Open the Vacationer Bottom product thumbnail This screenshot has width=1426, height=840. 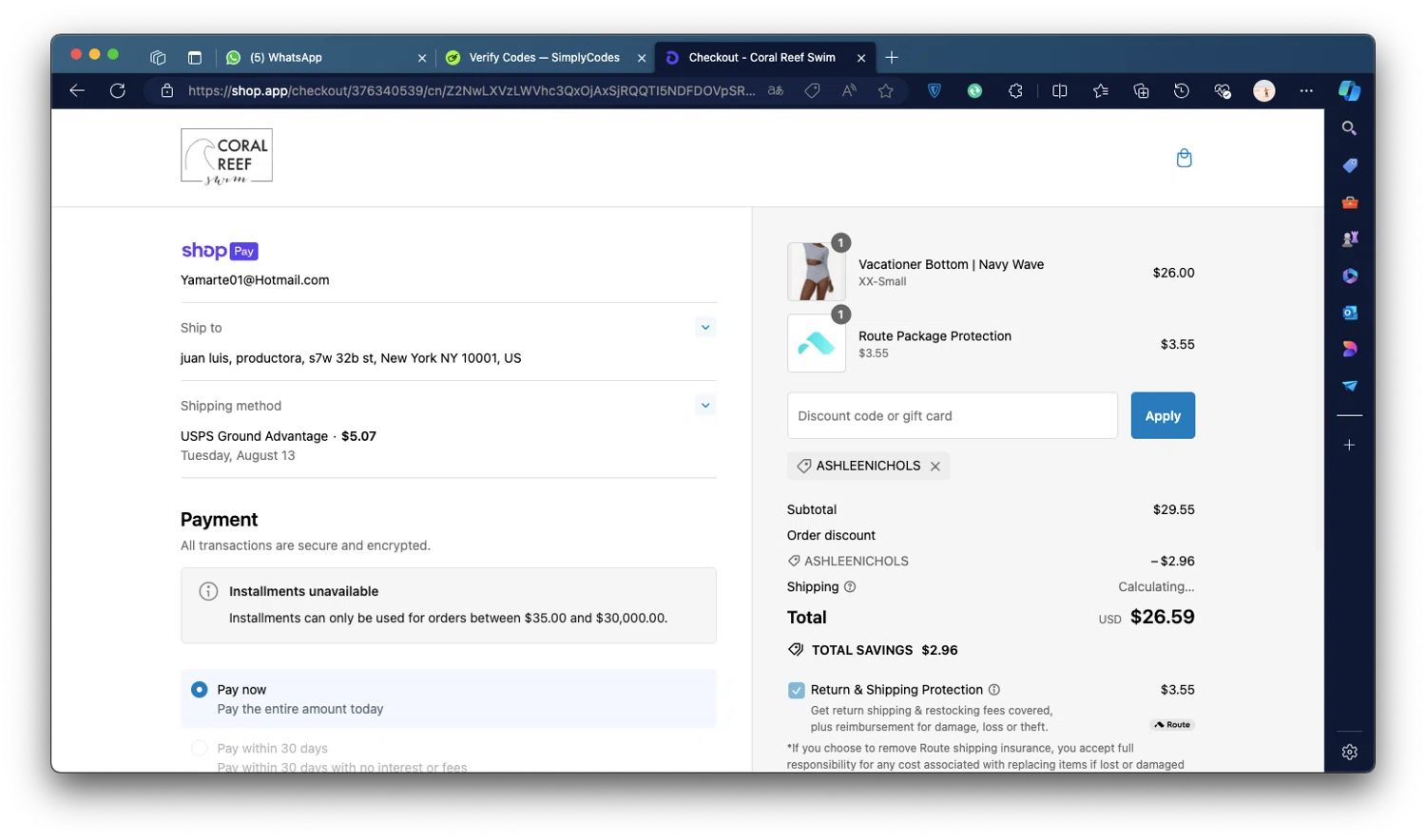point(817,272)
